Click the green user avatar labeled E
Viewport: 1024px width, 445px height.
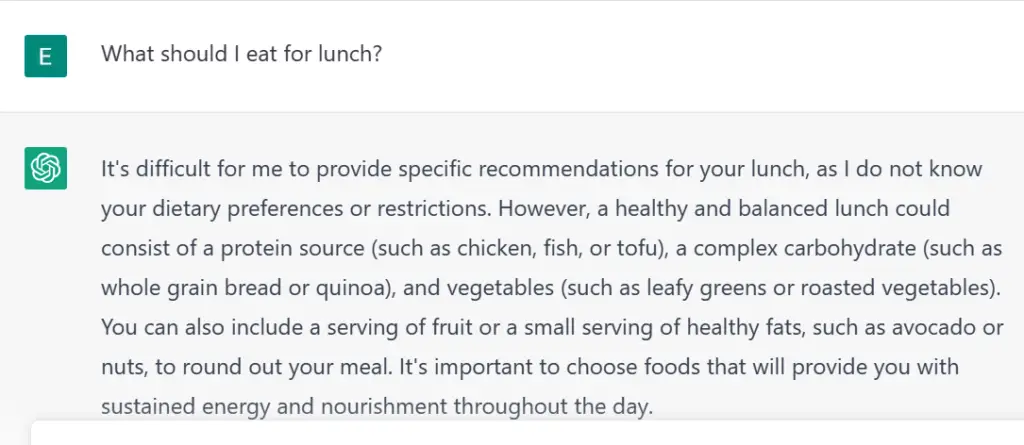pyautogui.click(x=46, y=56)
